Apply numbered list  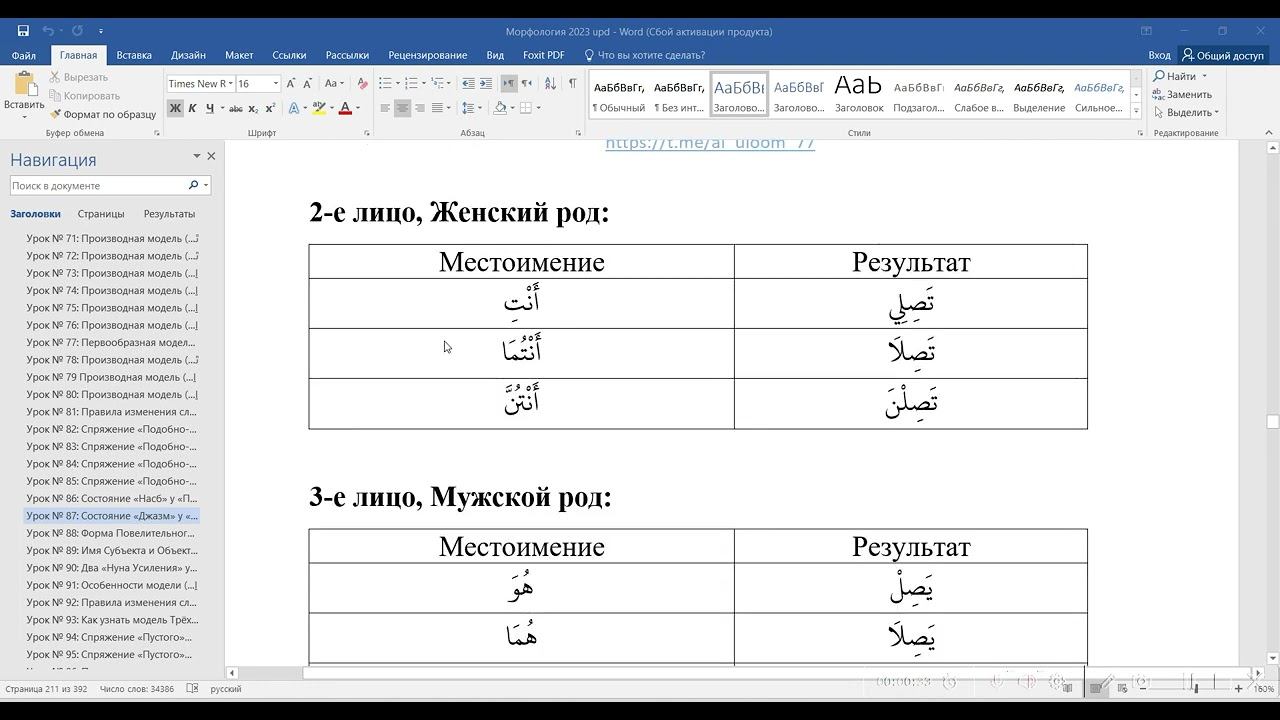(x=411, y=83)
